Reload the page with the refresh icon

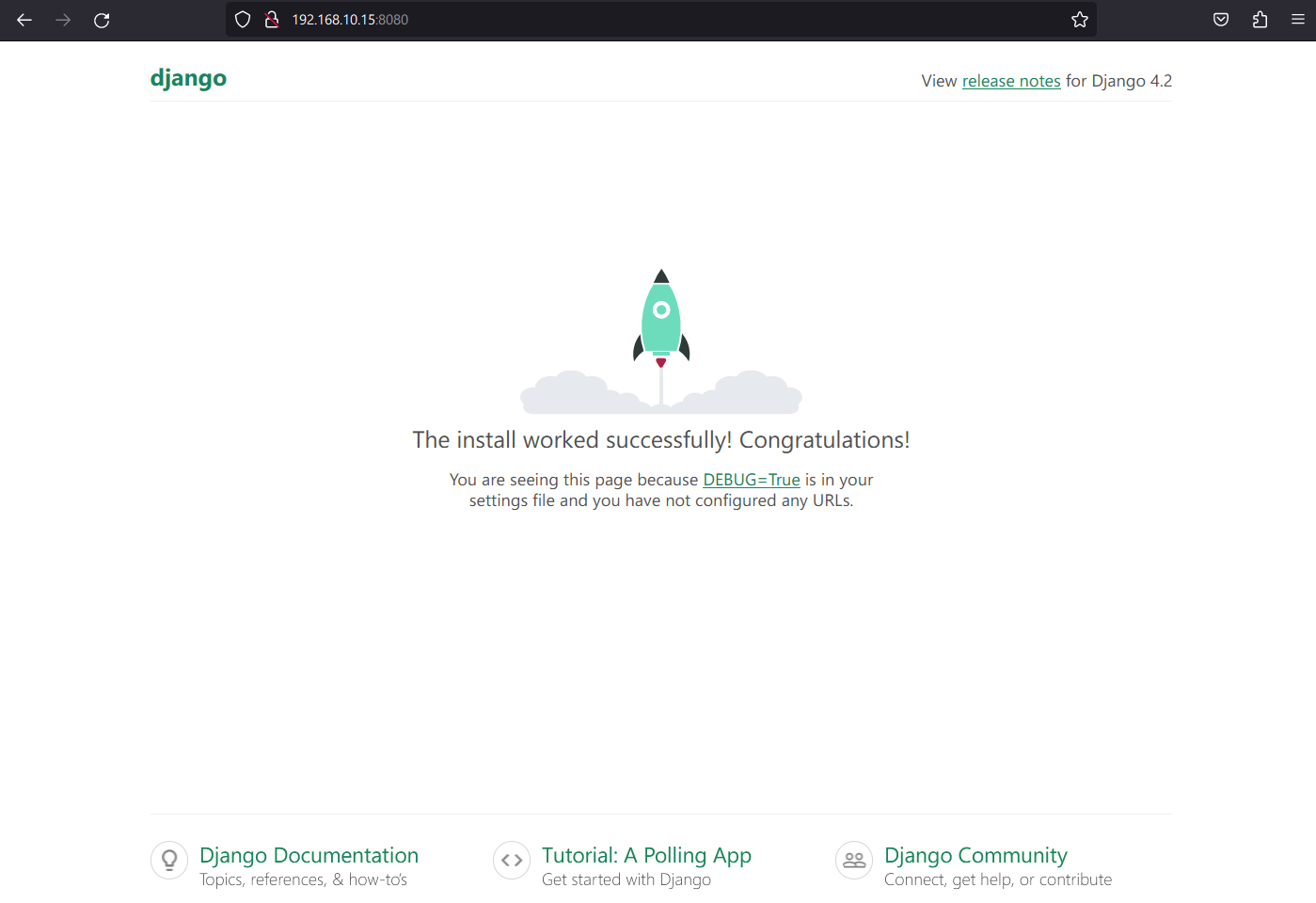click(102, 20)
